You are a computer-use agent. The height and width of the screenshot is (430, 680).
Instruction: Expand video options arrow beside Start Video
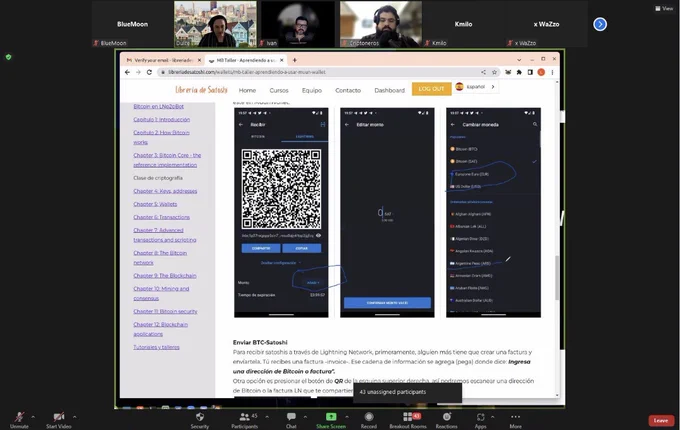[x=75, y=417]
